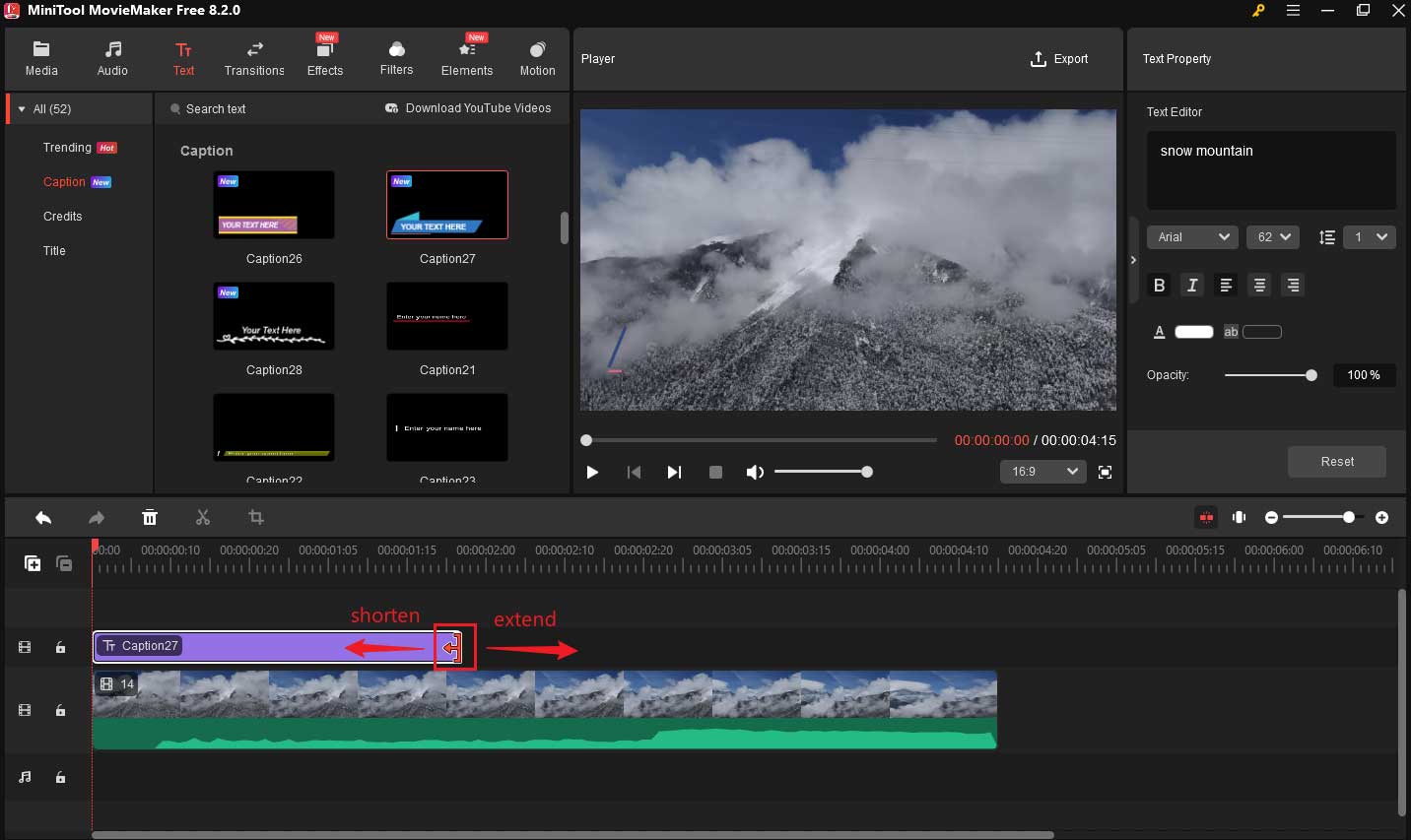Click the scissors split icon
This screenshot has height=840, width=1411.
pos(203,518)
